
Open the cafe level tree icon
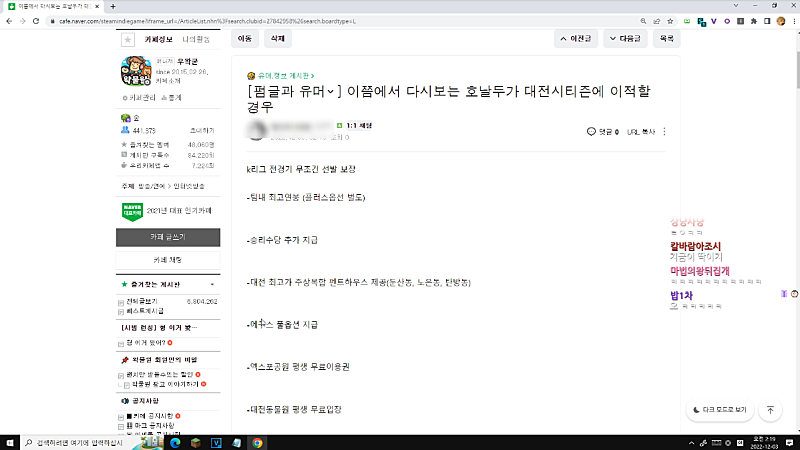(126, 118)
